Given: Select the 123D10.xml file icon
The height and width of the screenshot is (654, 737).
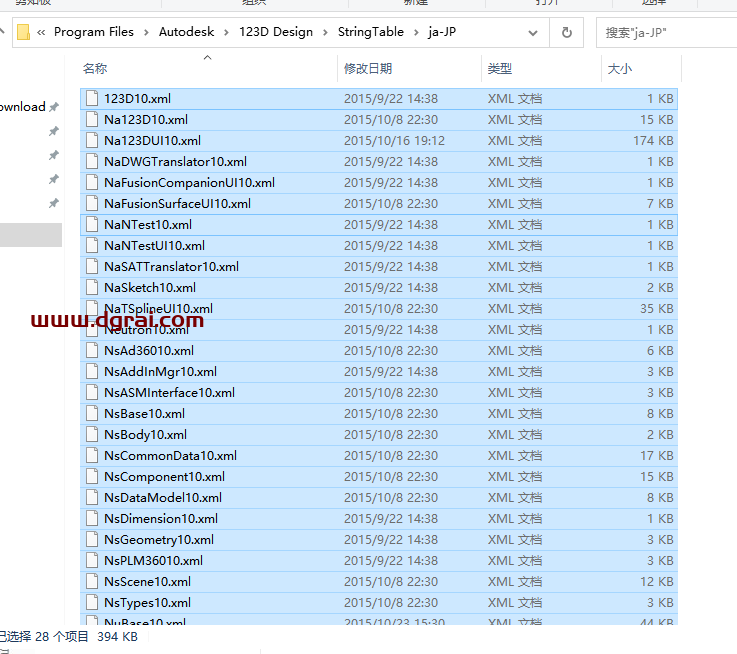Looking at the screenshot, I should tap(92, 99).
